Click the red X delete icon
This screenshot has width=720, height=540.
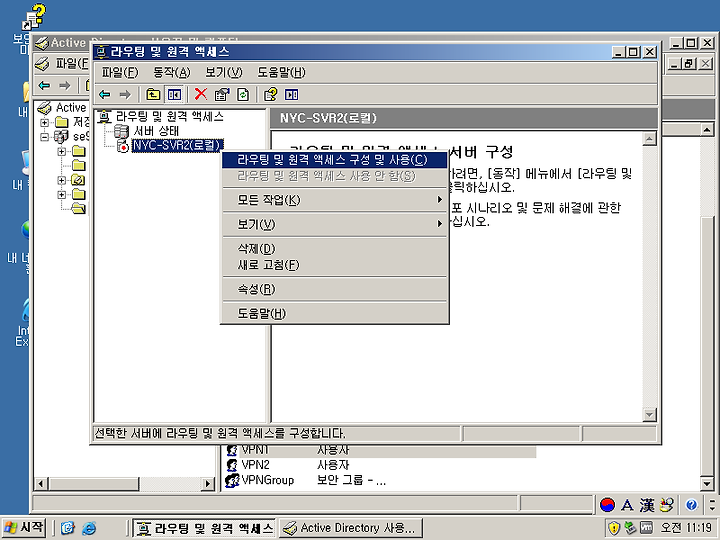coord(201,95)
